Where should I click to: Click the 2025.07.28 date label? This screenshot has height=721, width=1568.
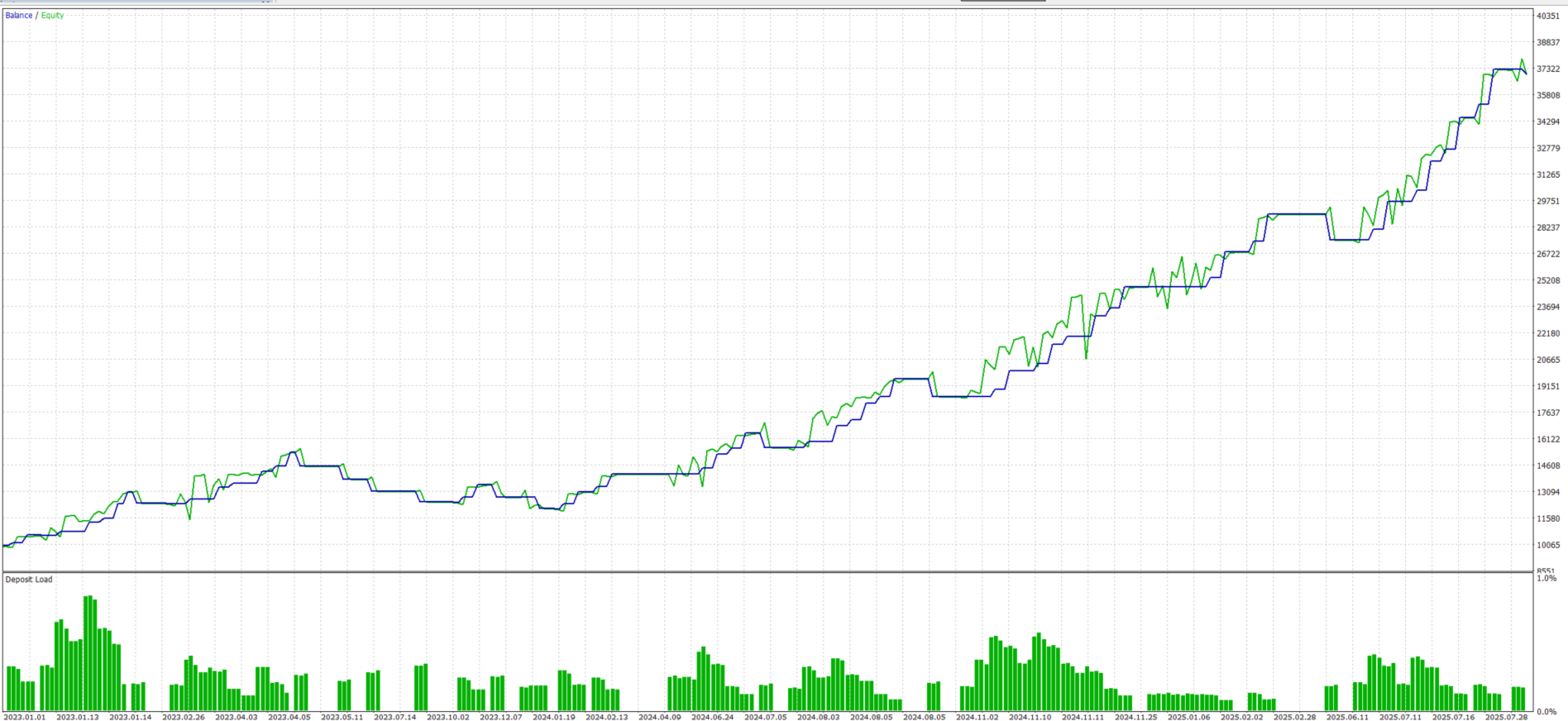(x=1506, y=717)
